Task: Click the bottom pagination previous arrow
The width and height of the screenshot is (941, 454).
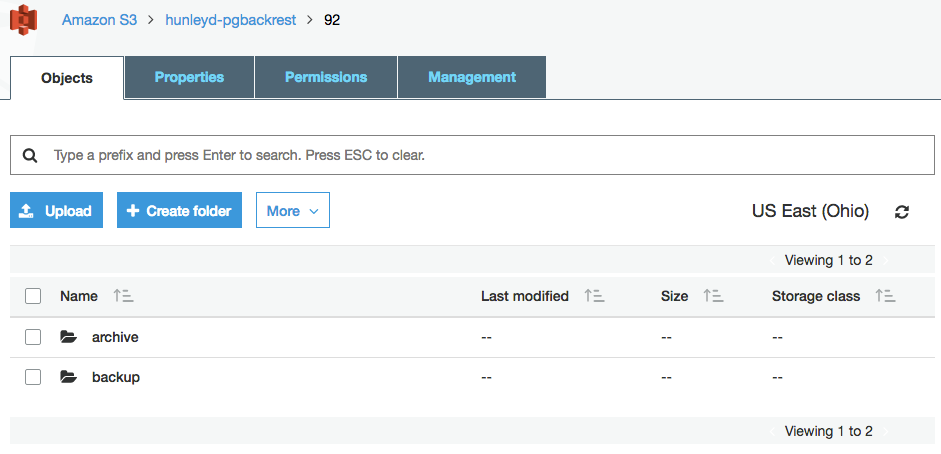Action: tap(772, 431)
